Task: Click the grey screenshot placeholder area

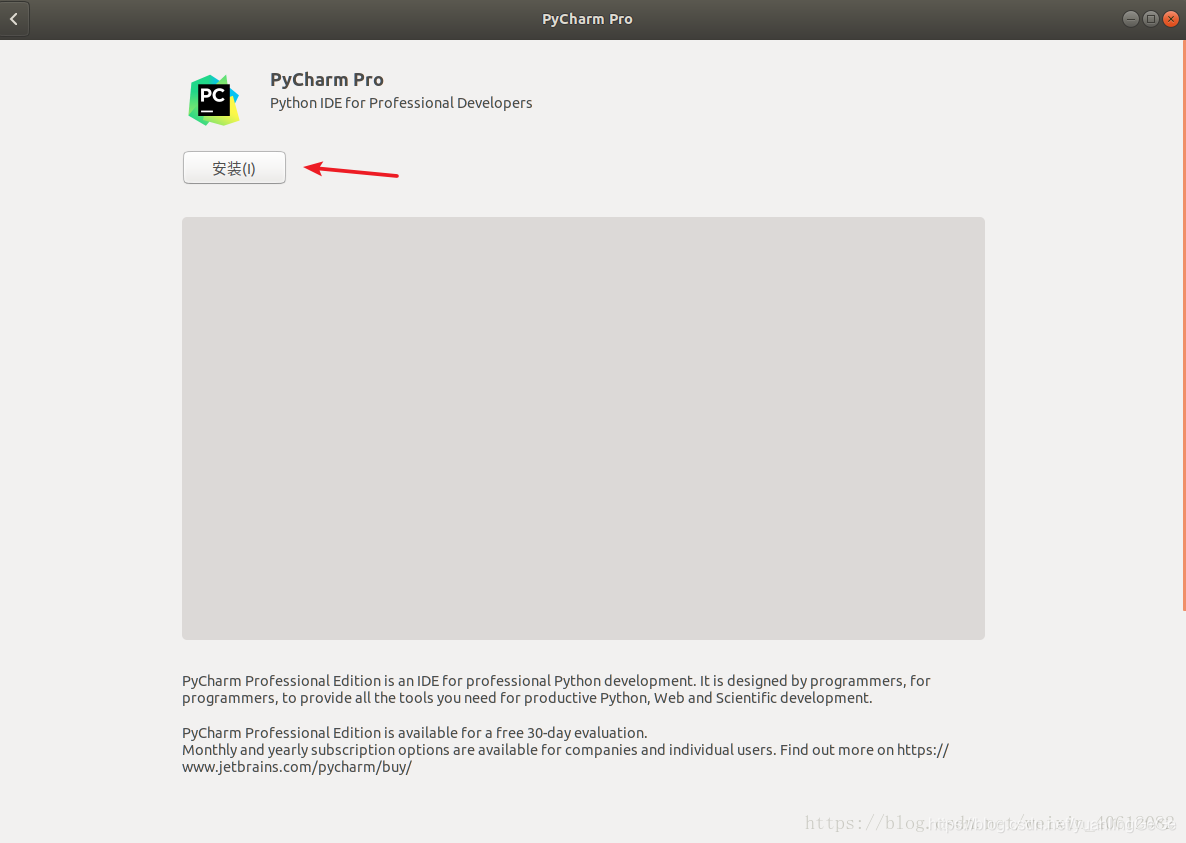Action: 583,428
